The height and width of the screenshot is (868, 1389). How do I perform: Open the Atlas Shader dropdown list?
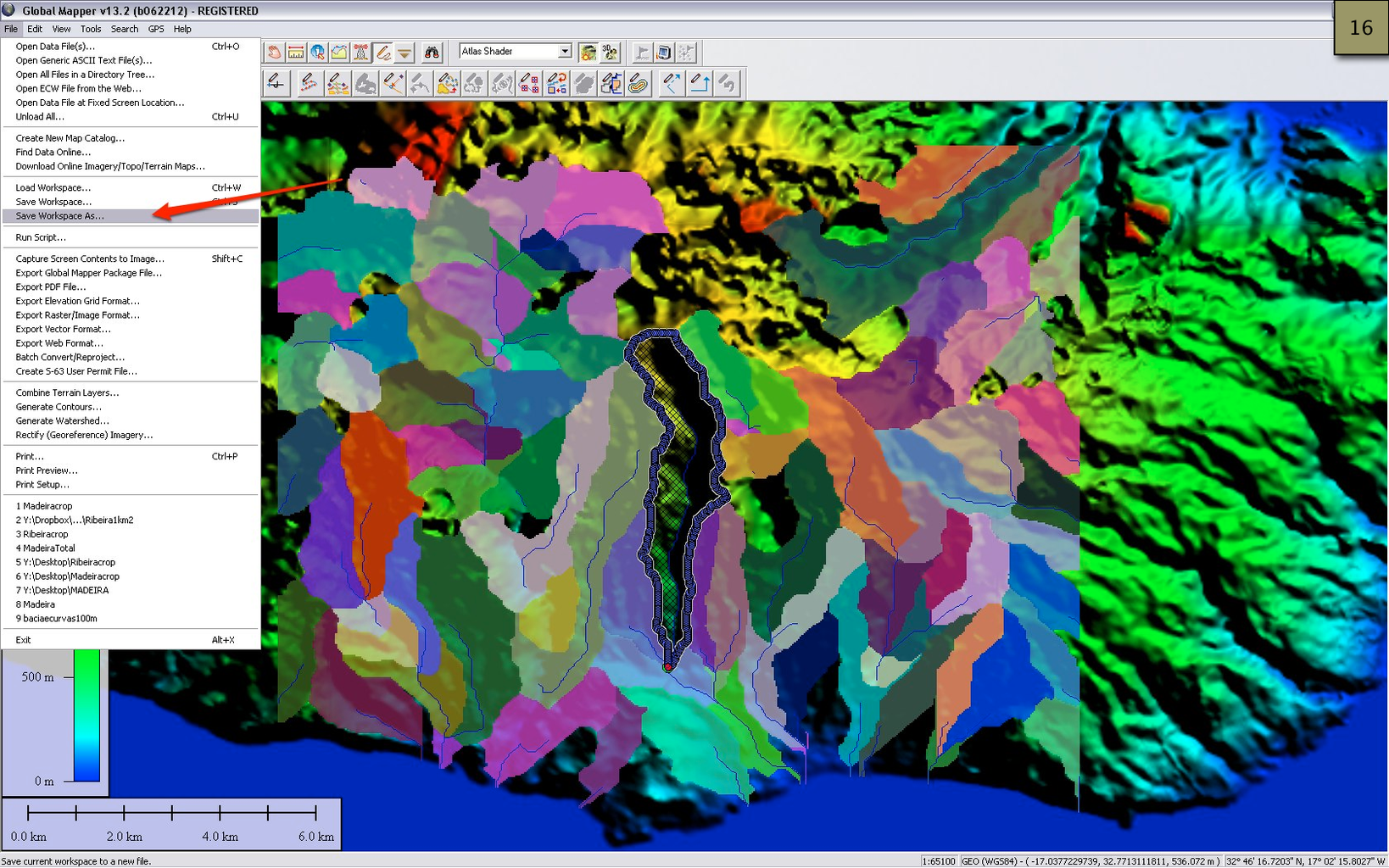(x=566, y=52)
